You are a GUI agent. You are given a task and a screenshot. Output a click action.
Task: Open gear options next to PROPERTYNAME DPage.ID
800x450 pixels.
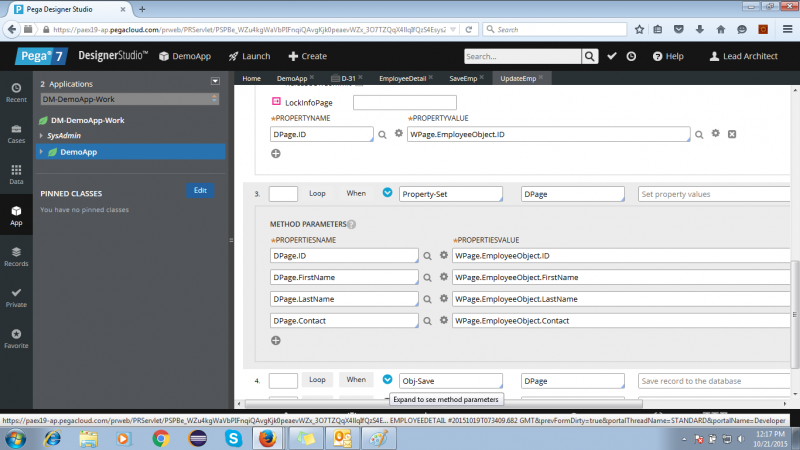tap(398, 134)
